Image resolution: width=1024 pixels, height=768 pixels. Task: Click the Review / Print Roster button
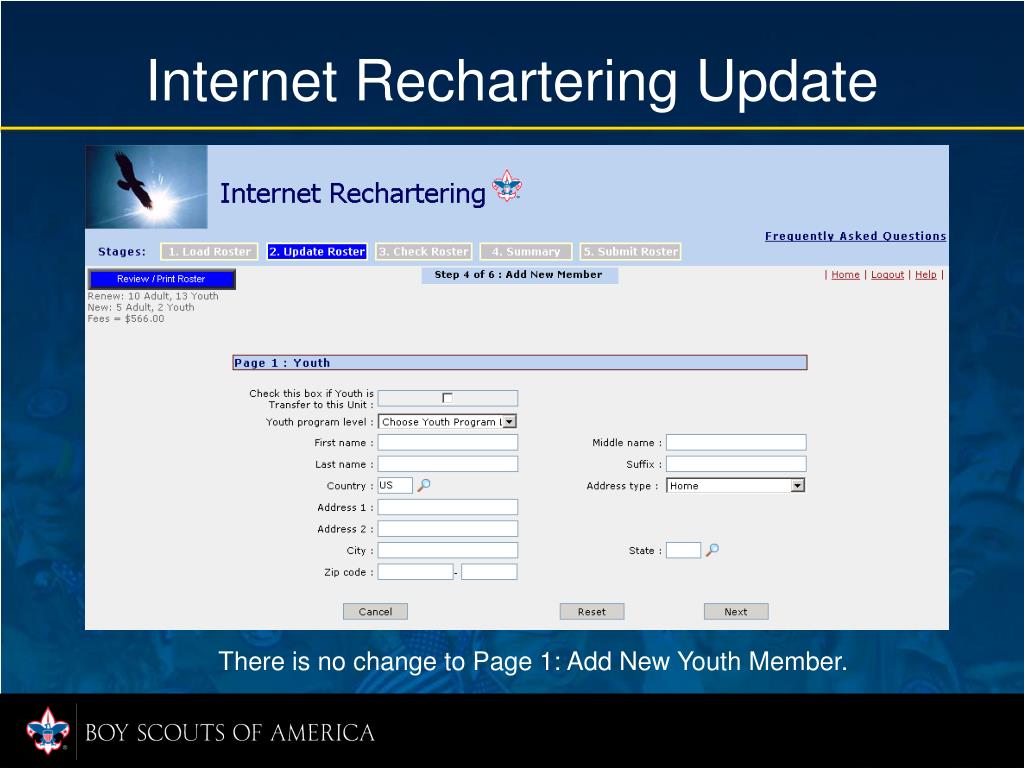pos(161,279)
